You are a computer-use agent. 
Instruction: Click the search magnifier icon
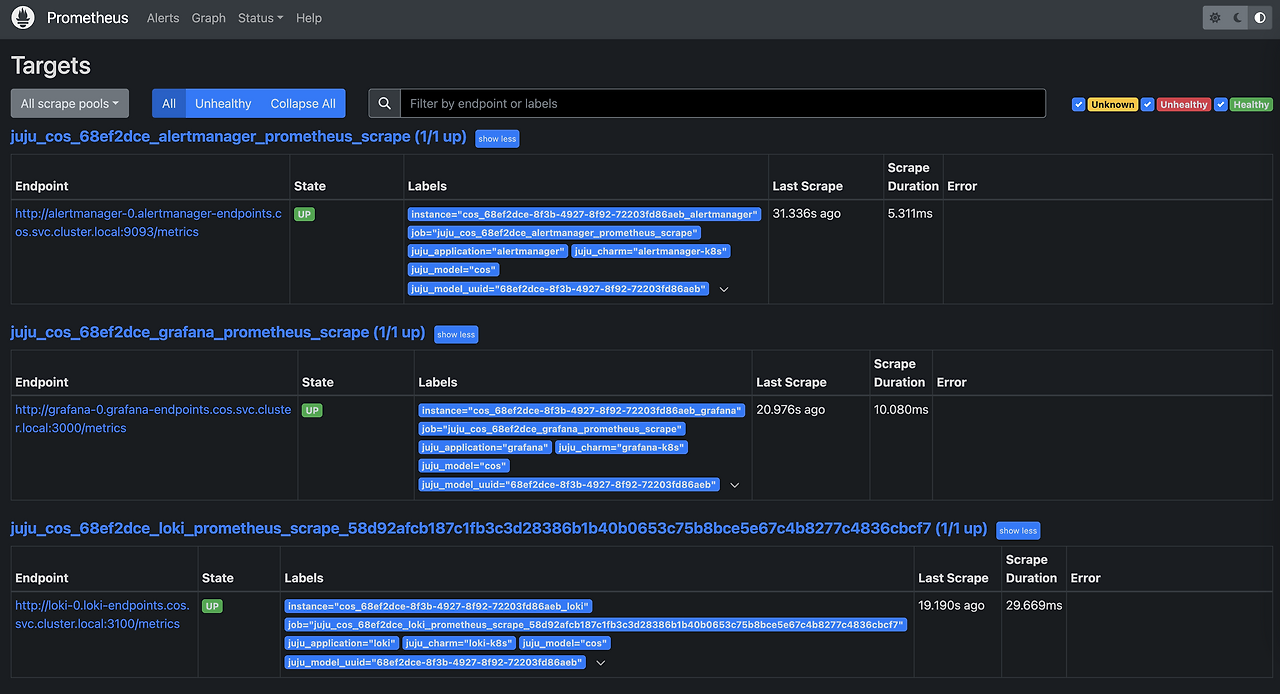(x=384, y=103)
